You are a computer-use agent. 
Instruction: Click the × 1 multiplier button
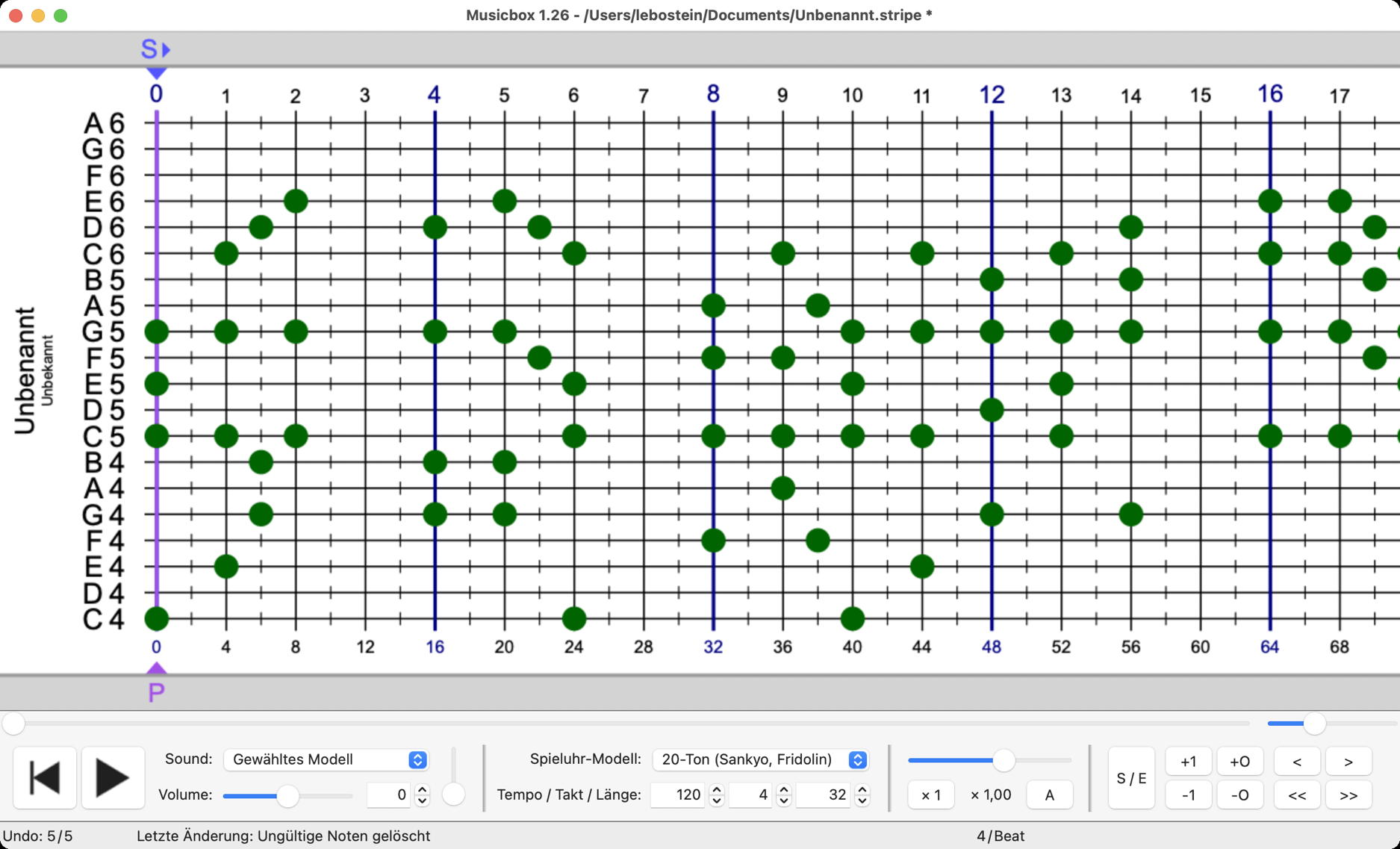pyautogui.click(x=930, y=795)
